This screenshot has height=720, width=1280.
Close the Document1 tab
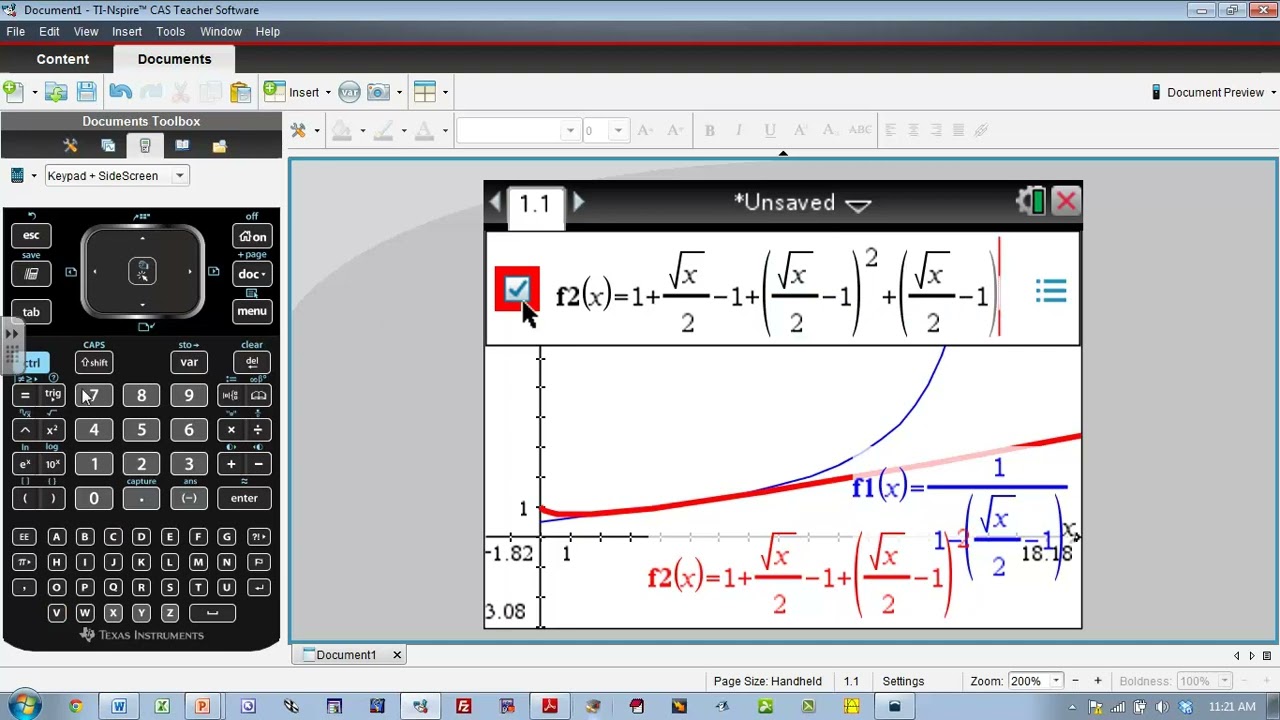(x=397, y=655)
